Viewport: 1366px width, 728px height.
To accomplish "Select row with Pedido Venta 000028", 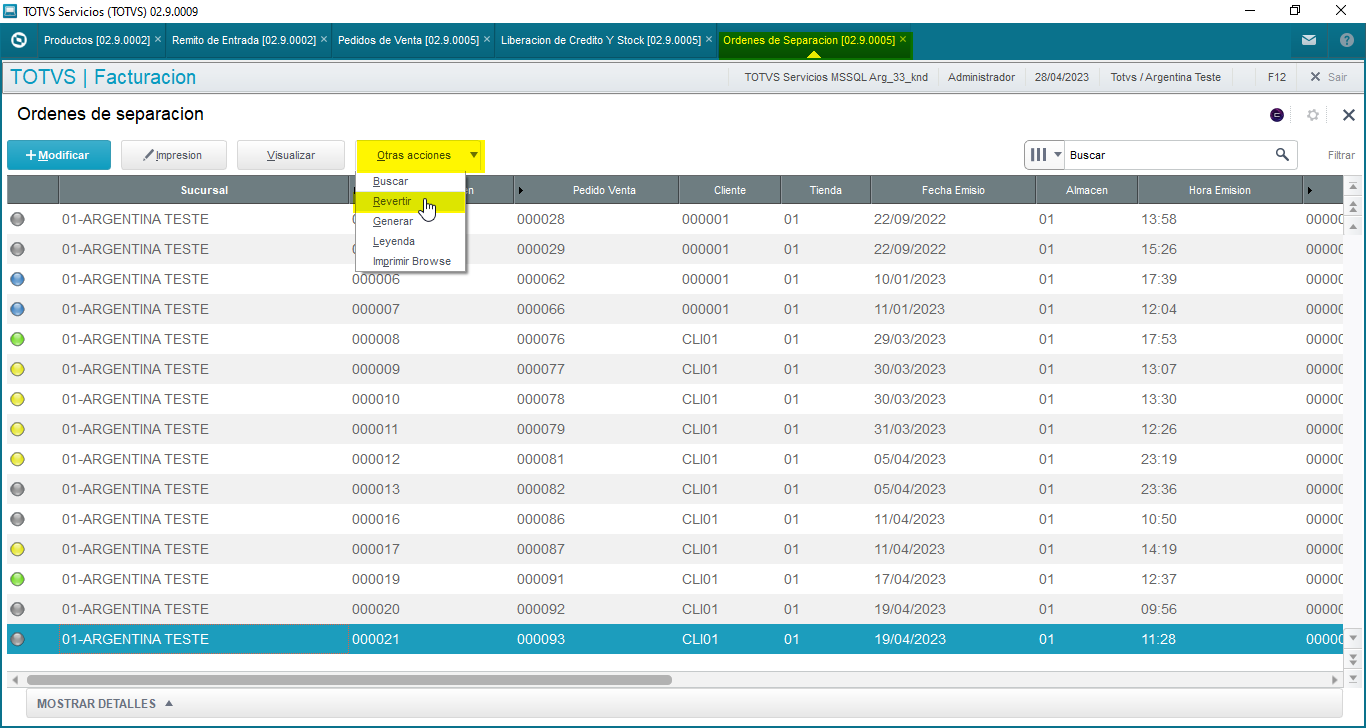I will coord(675,219).
